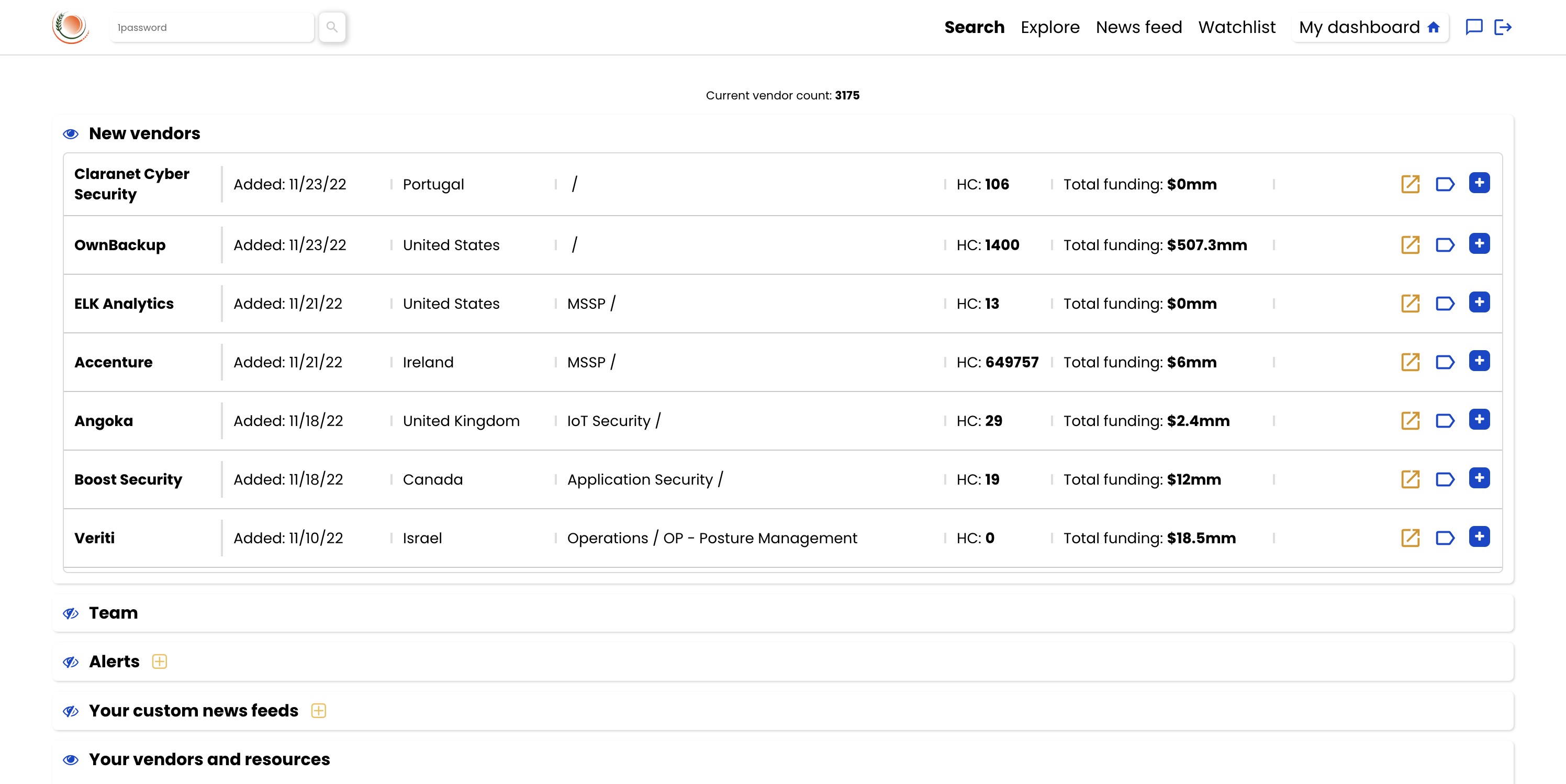Viewport: 1566px width, 784px height.
Task: Open the Angoka vendor name
Action: tap(103, 421)
